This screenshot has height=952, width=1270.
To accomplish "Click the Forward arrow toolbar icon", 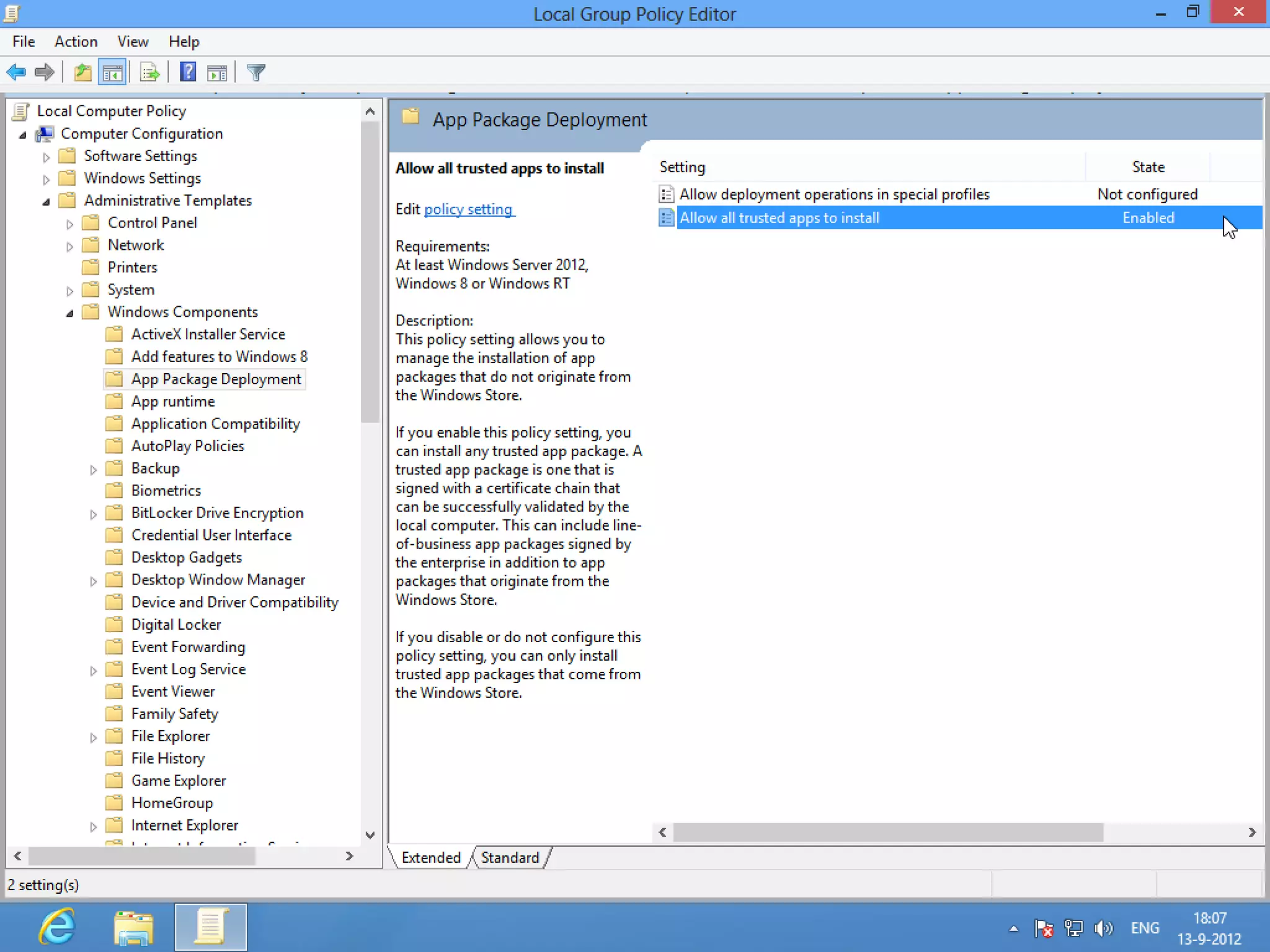I will tap(45, 73).
